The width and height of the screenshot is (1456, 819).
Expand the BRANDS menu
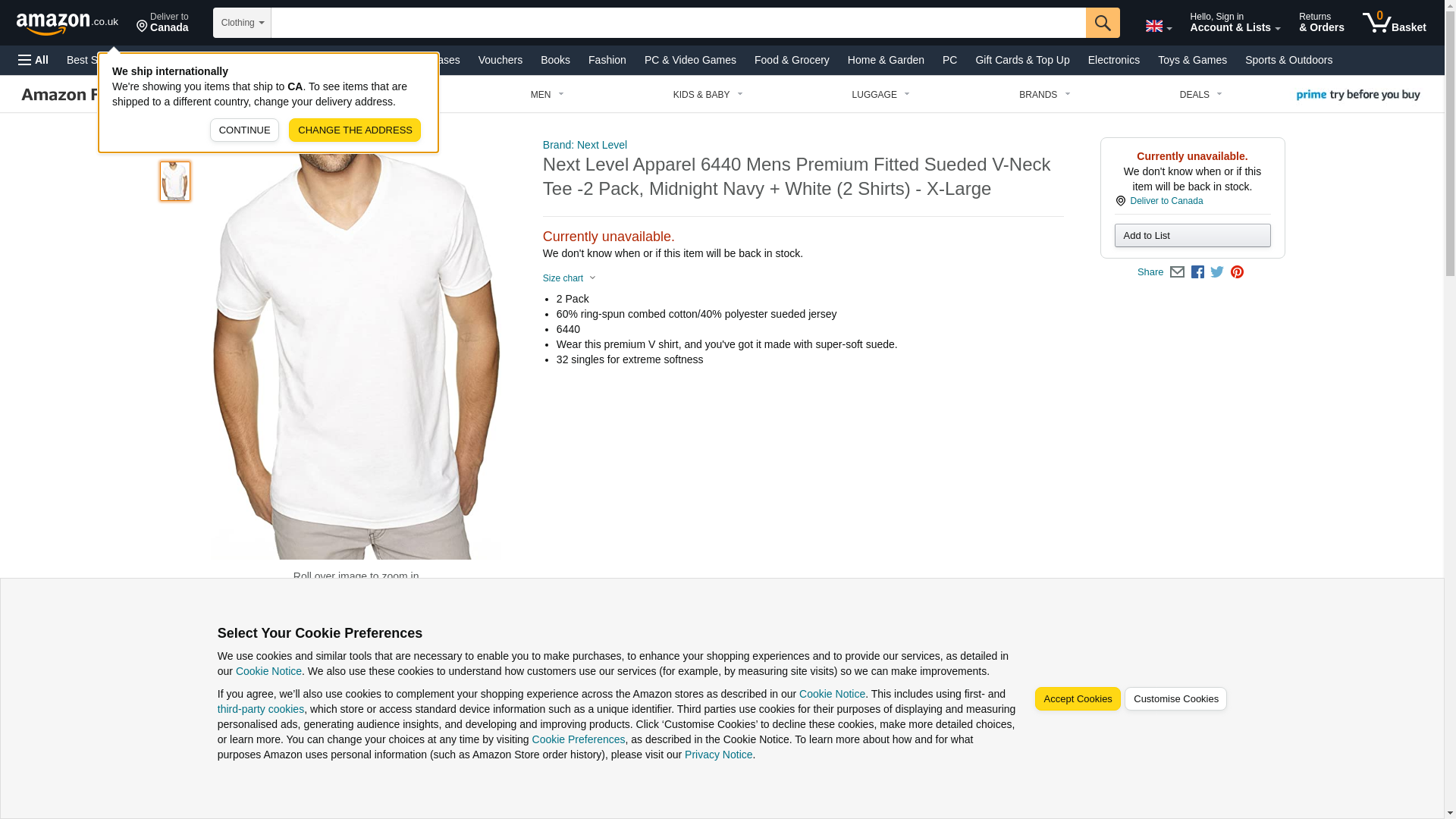tap(1044, 95)
